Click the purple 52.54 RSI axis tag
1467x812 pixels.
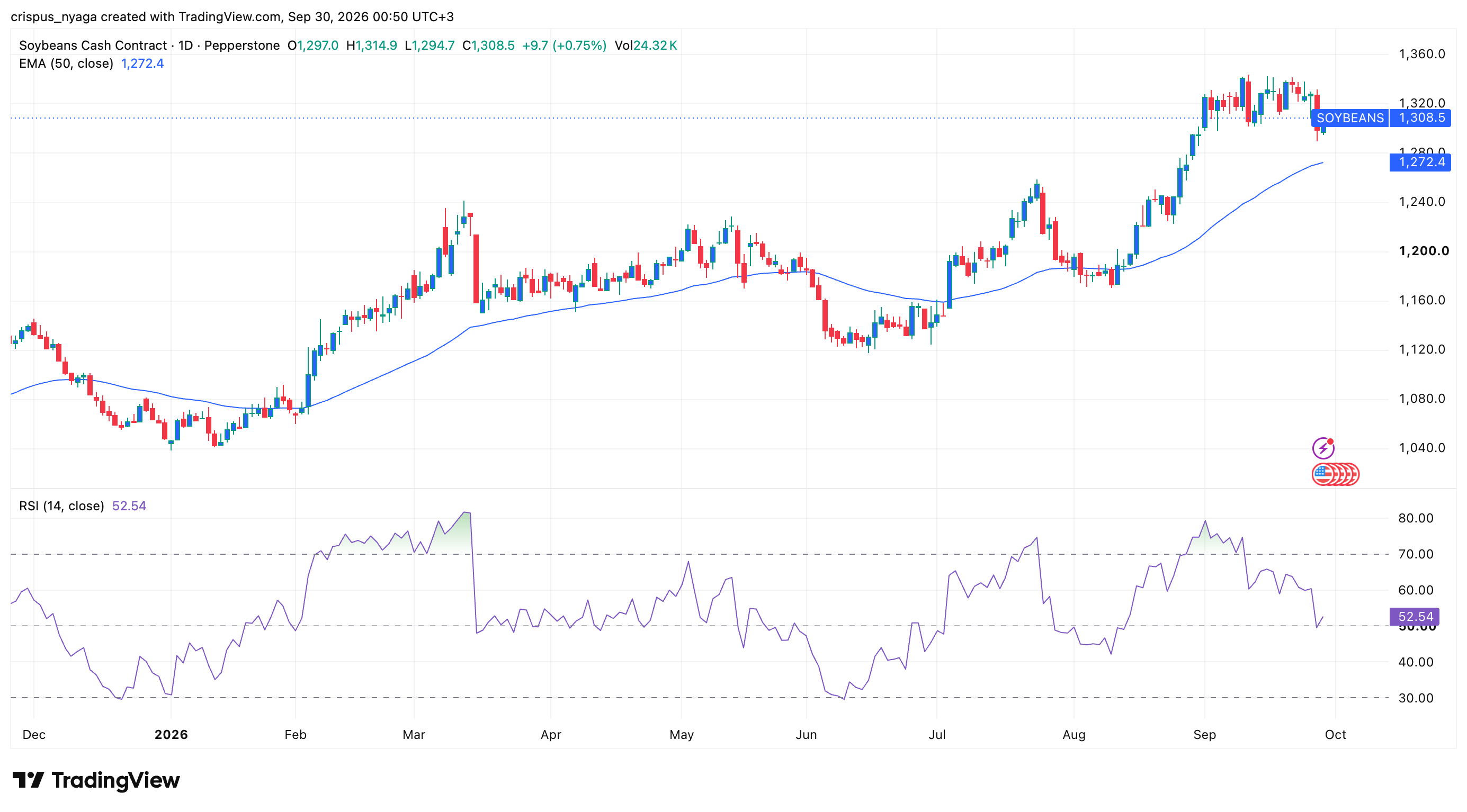pos(1415,617)
